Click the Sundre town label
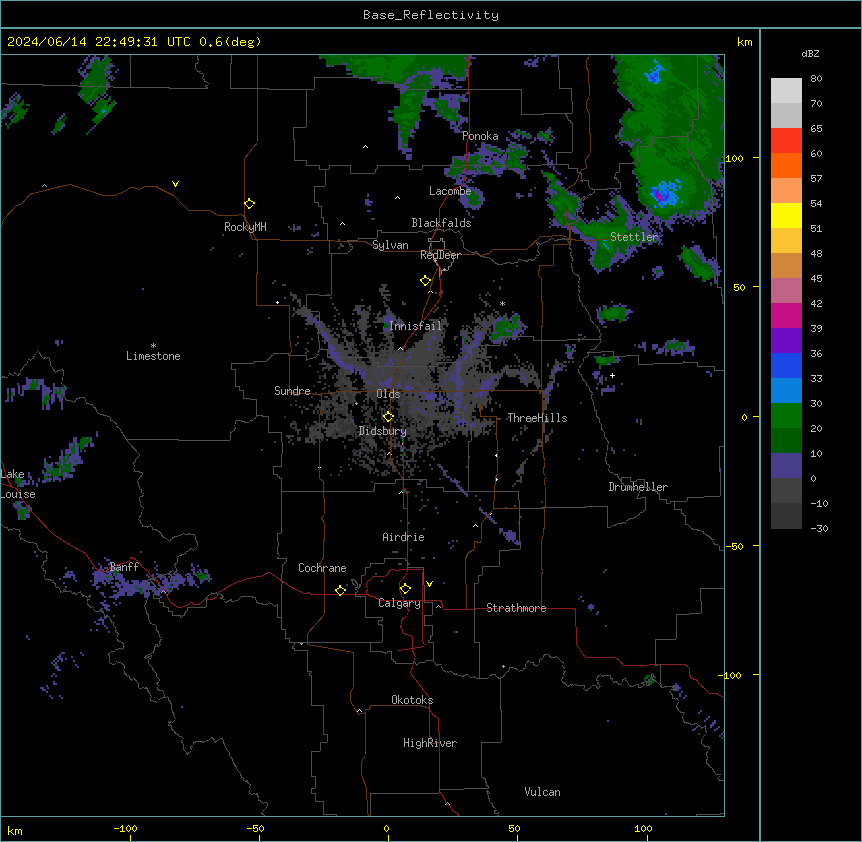This screenshot has width=862, height=842. pyautogui.click(x=292, y=391)
